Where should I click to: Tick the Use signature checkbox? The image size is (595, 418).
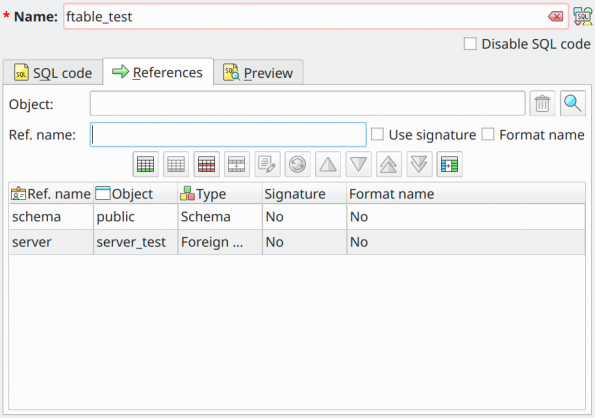coord(377,134)
